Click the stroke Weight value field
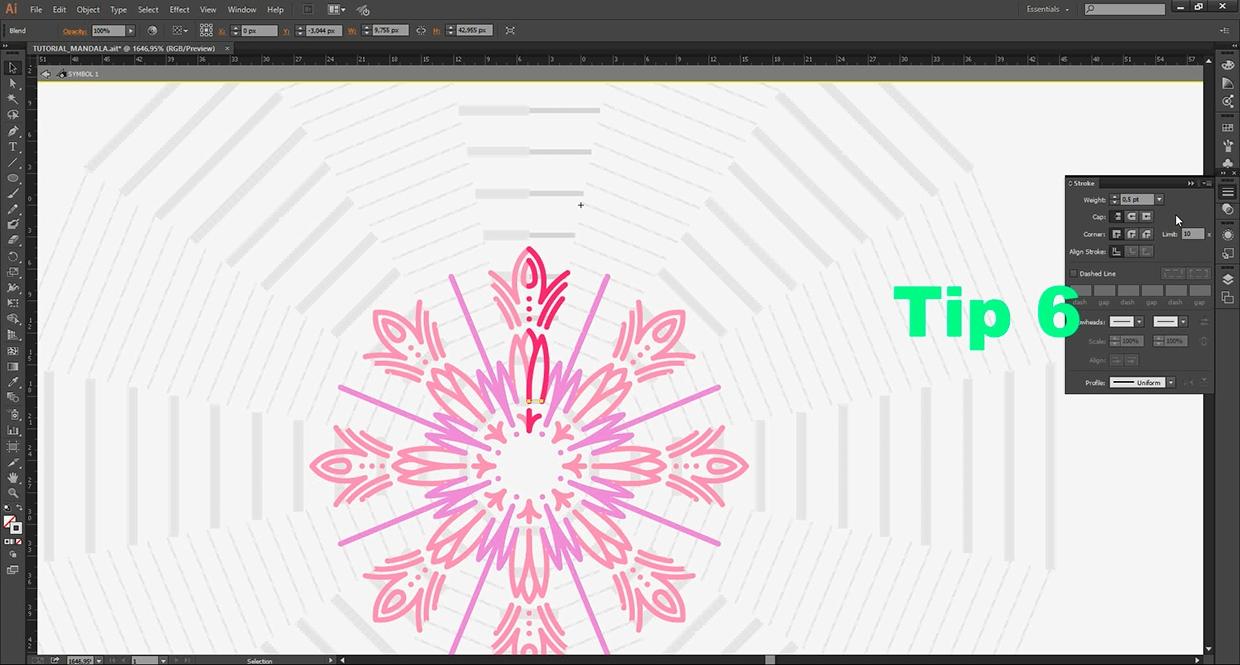This screenshot has width=1240, height=665. click(x=1137, y=199)
